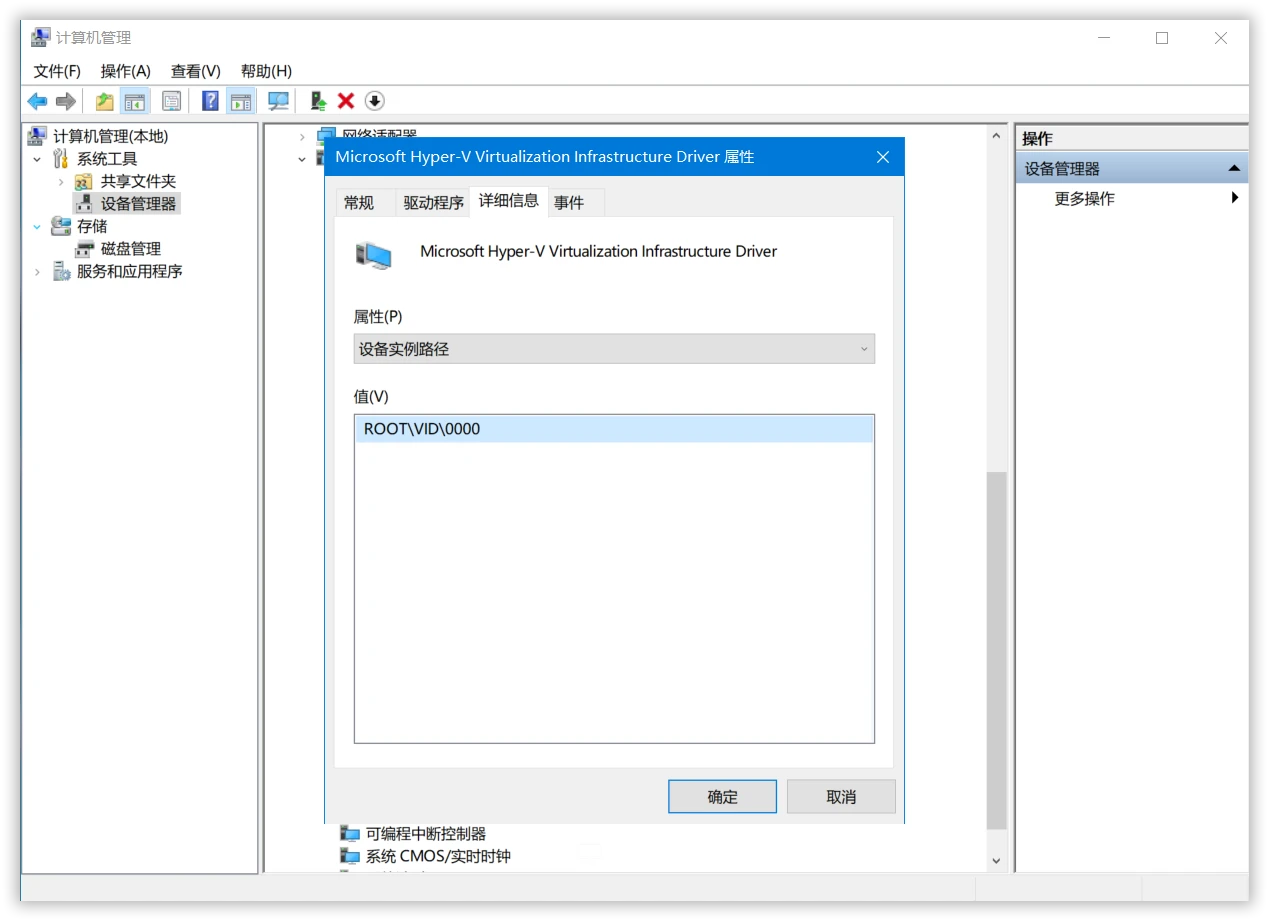Open the 查看 menu

click(x=195, y=71)
